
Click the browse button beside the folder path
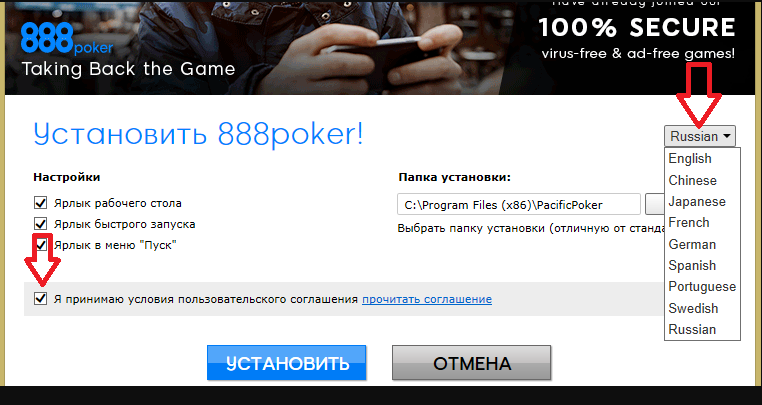tap(655, 204)
